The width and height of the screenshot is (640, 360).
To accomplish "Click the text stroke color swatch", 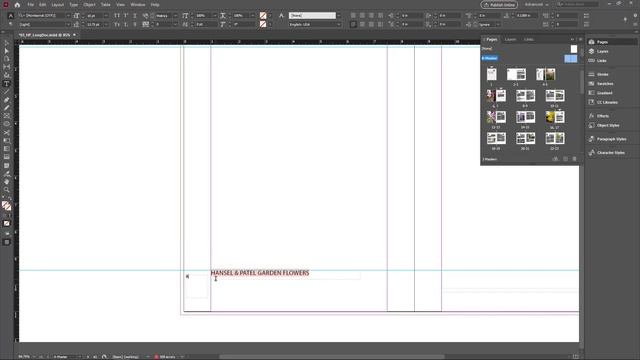I will coord(263,24).
